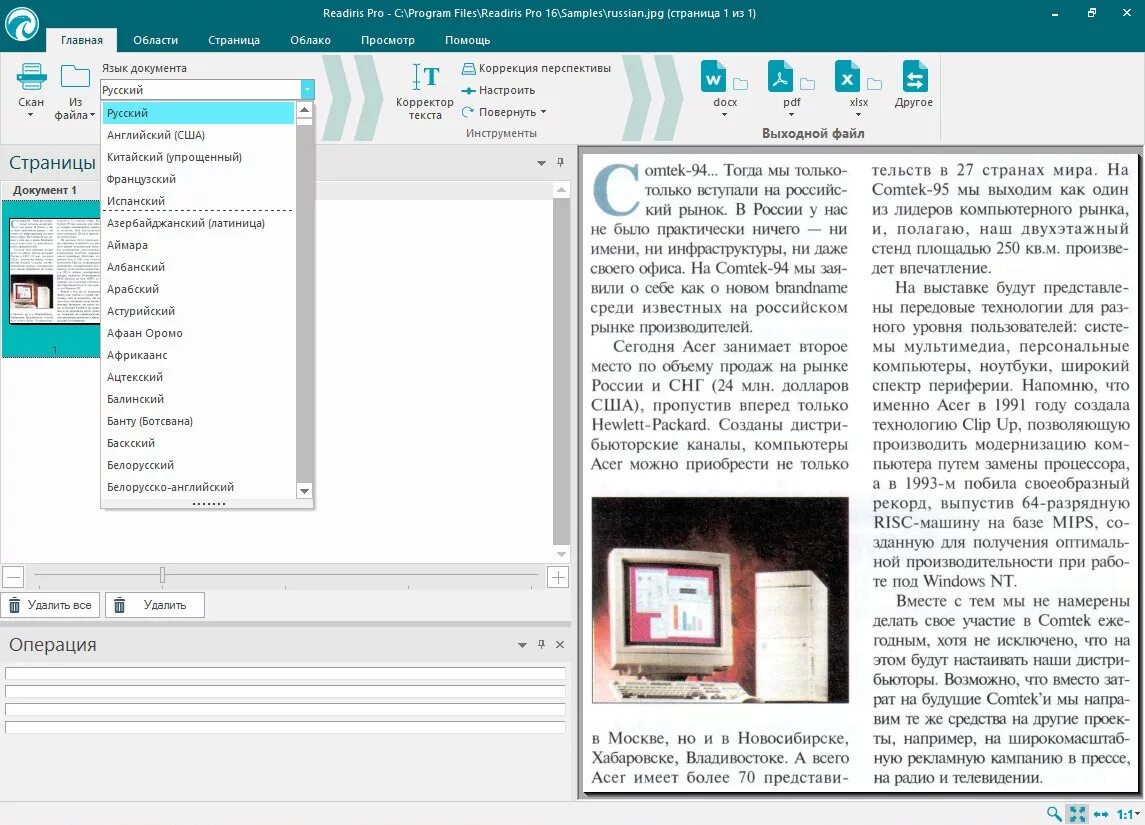The height and width of the screenshot is (825, 1145).
Task: Select Английский (США) language
Action: (198, 135)
